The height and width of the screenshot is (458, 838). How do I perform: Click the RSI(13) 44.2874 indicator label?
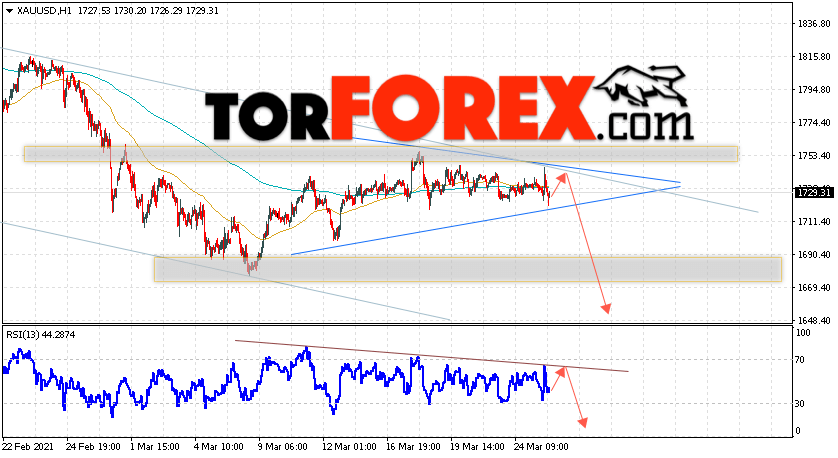[41, 335]
